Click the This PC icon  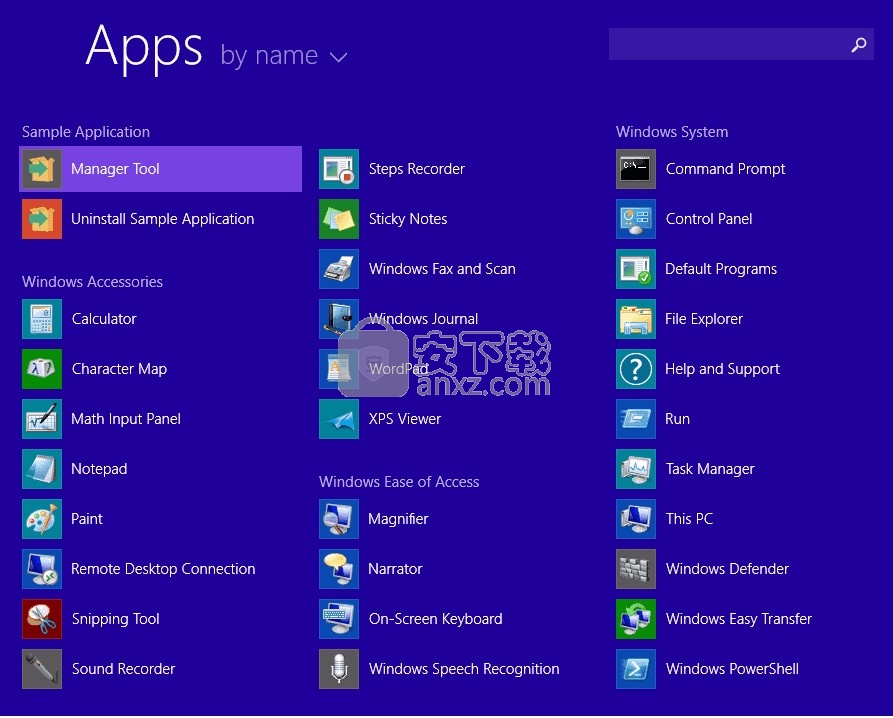(x=636, y=519)
